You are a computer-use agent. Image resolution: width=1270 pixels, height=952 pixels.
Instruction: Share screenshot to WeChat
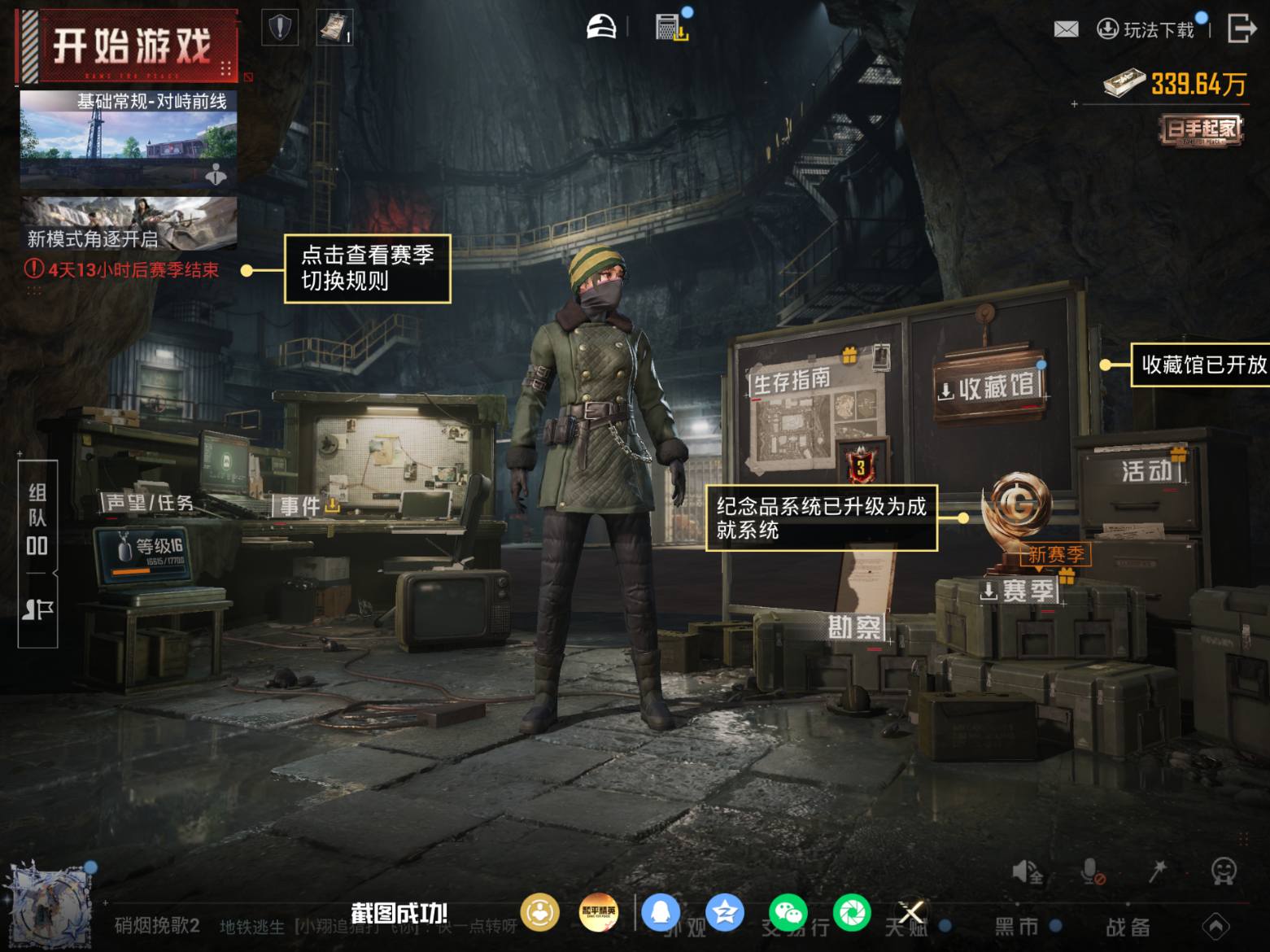point(788,913)
